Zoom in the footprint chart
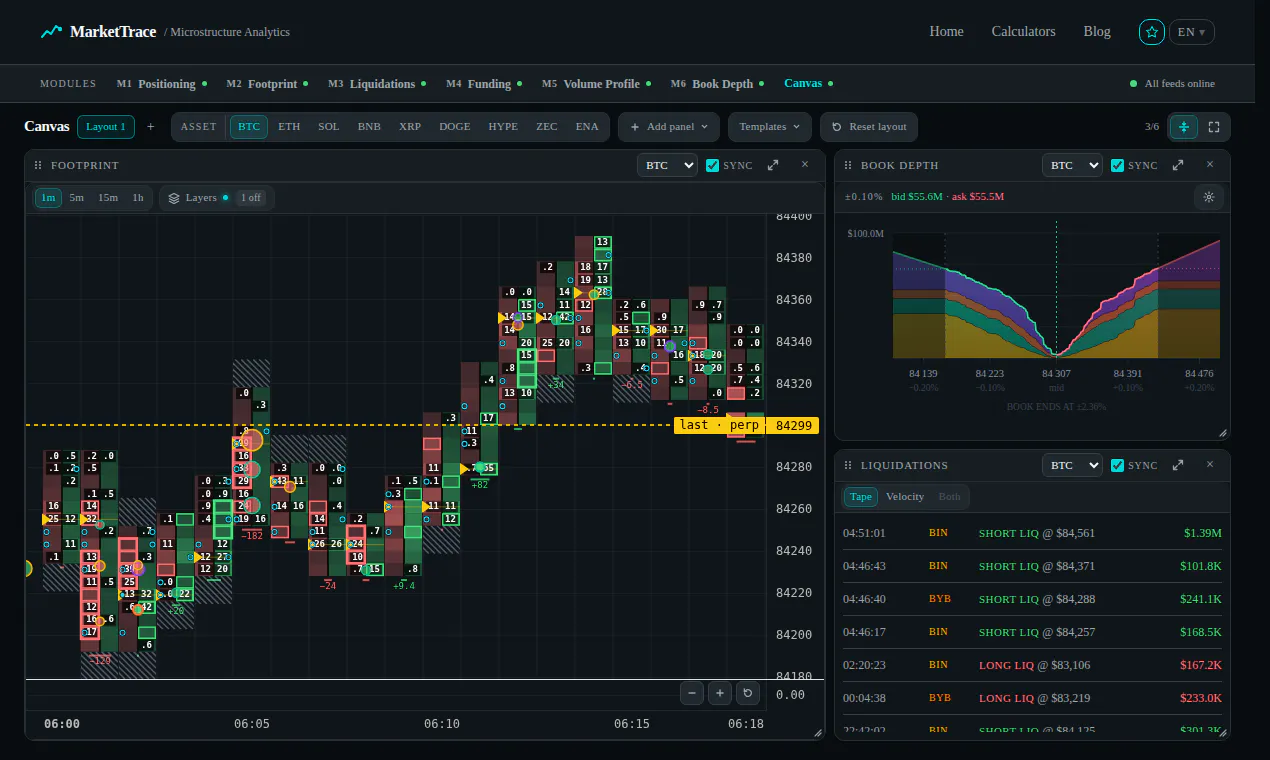Image resolution: width=1270 pixels, height=760 pixels. coord(720,693)
